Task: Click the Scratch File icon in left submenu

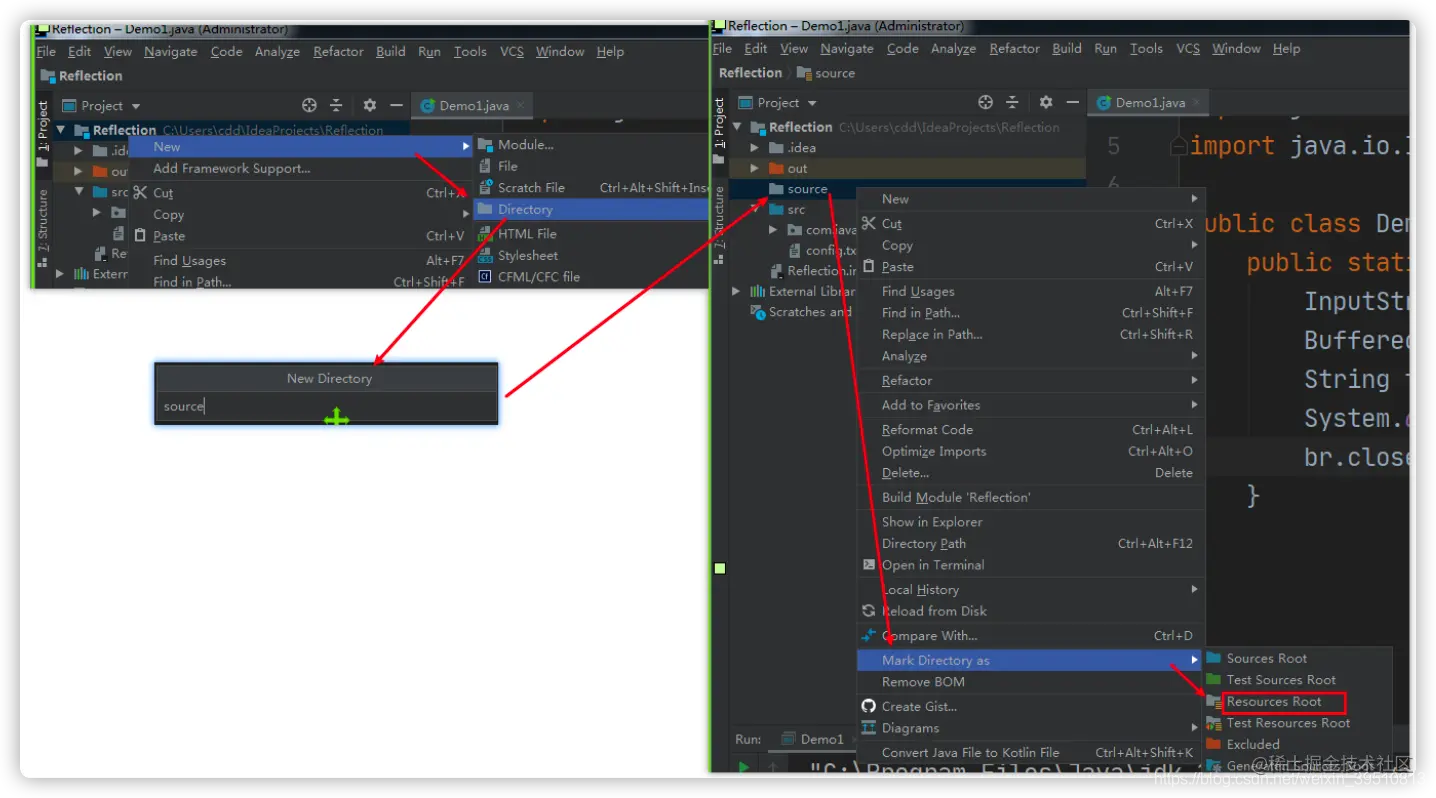Action: (x=485, y=187)
